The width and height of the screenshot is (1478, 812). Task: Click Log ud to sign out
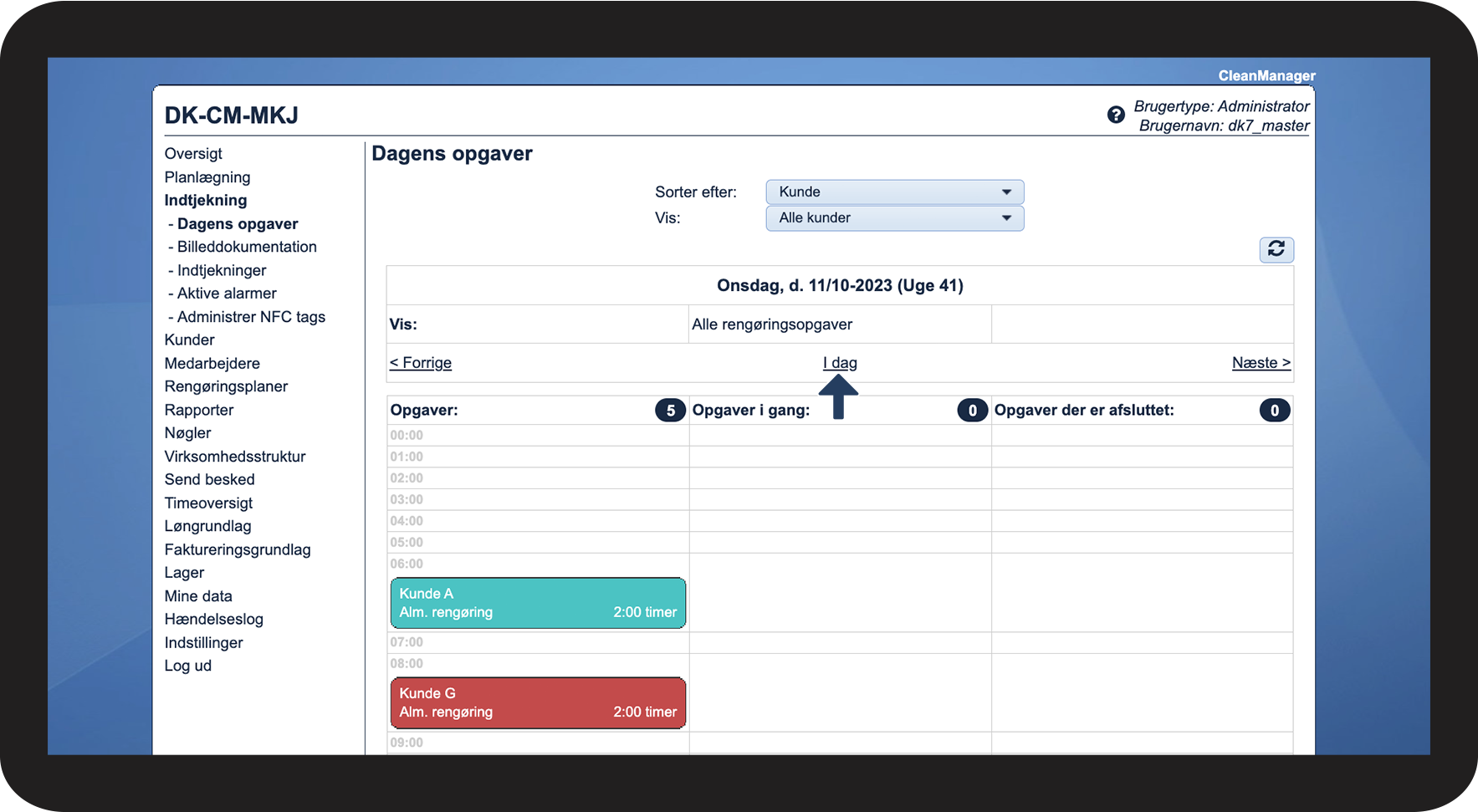point(188,666)
